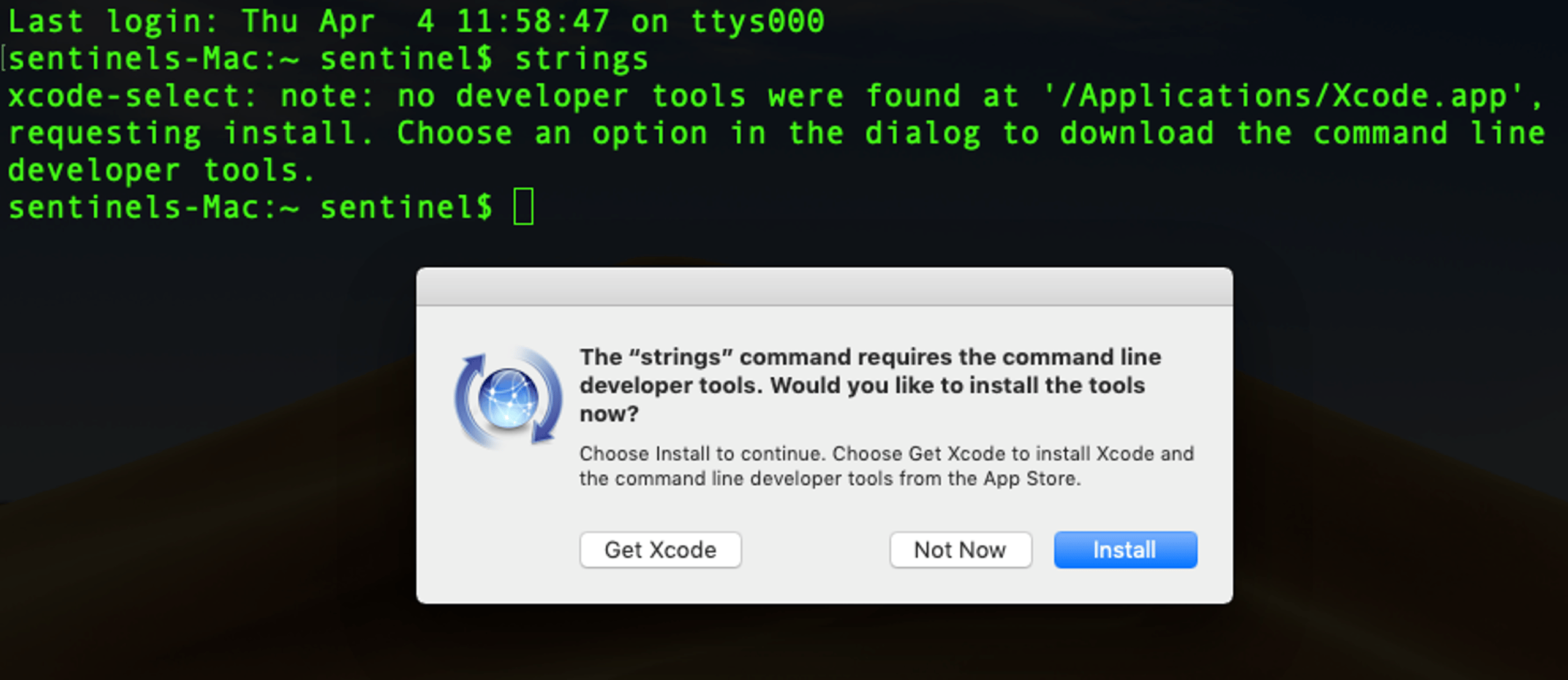1568x680 pixels.
Task: Click the 'developer tools.' terminal output line
Action: tap(161, 170)
